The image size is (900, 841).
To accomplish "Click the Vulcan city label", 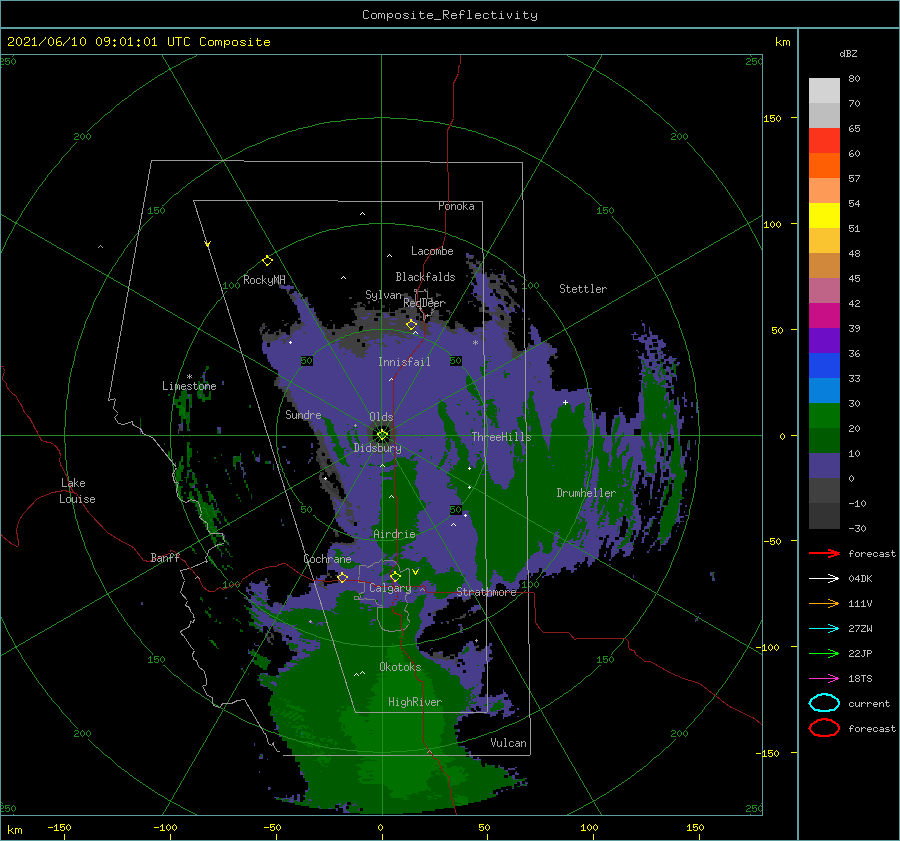I will pyautogui.click(x=509, y=743).
